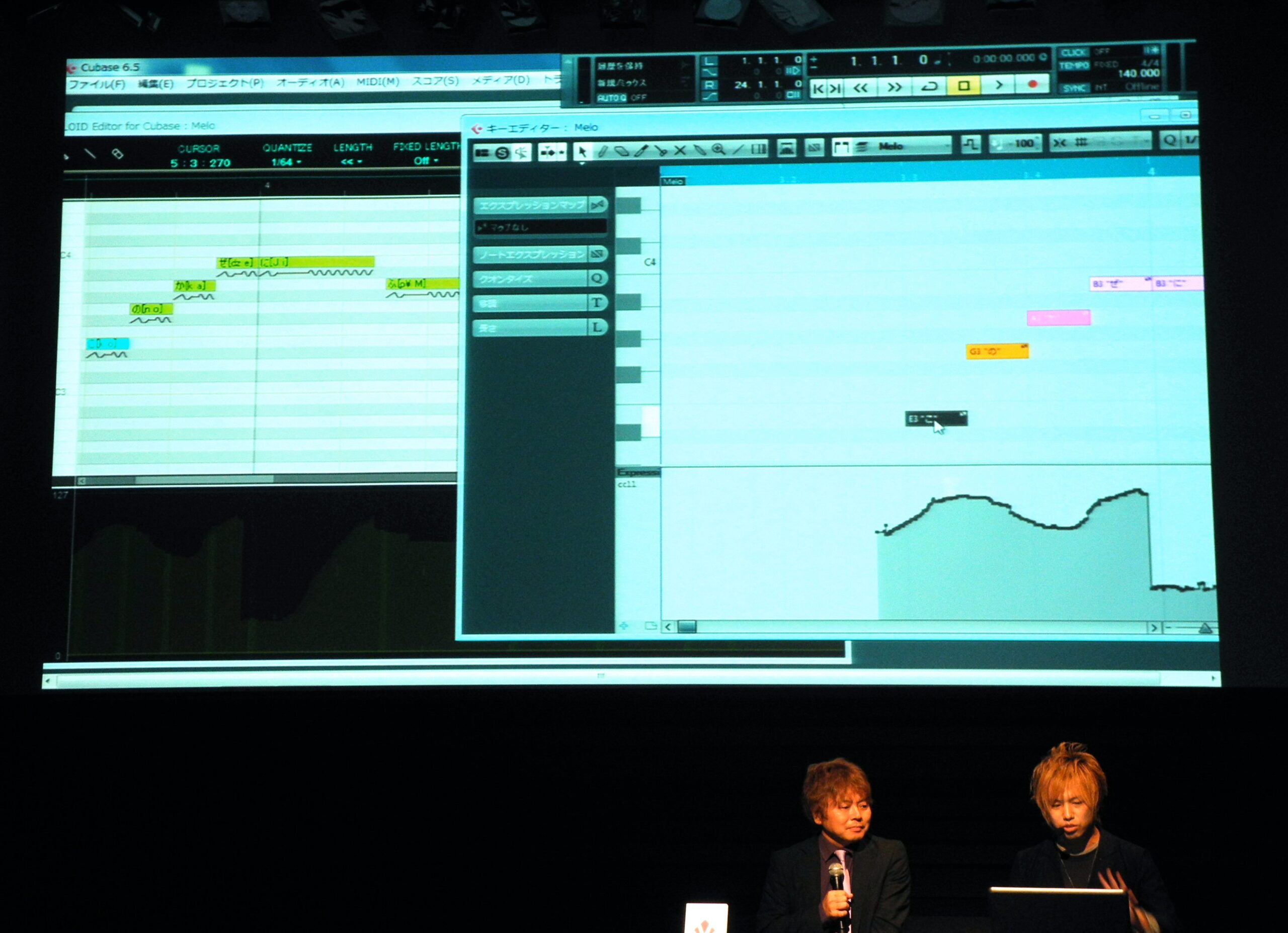Open the Score (スコア) menu

coord(435,81)
